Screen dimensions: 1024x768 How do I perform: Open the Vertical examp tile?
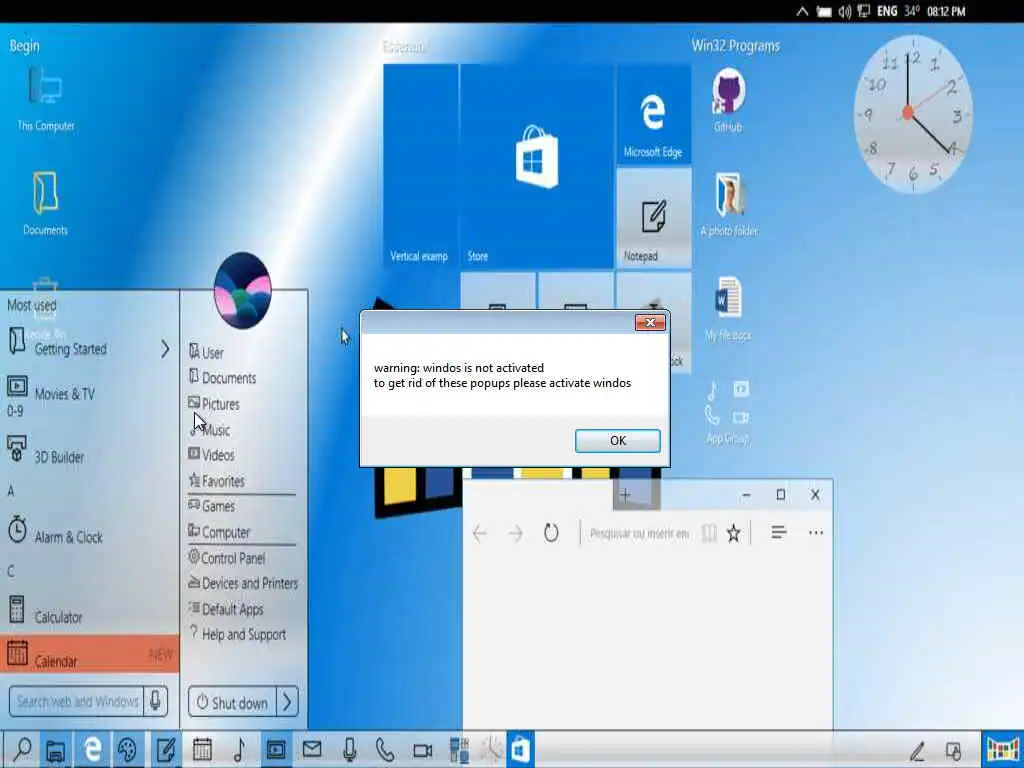point(420,166)
